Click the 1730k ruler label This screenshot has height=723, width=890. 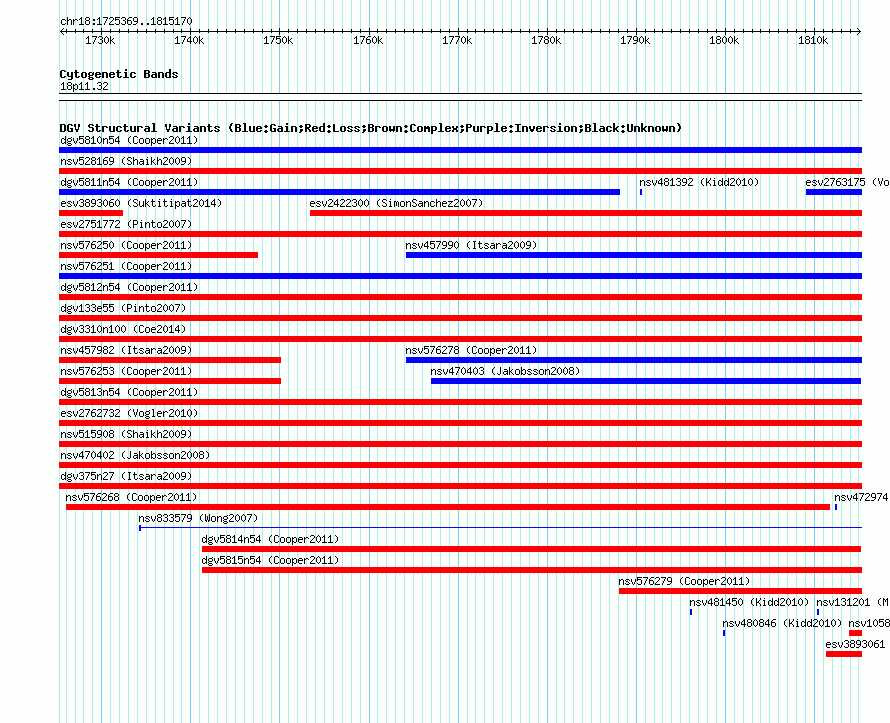click(100, 40)
